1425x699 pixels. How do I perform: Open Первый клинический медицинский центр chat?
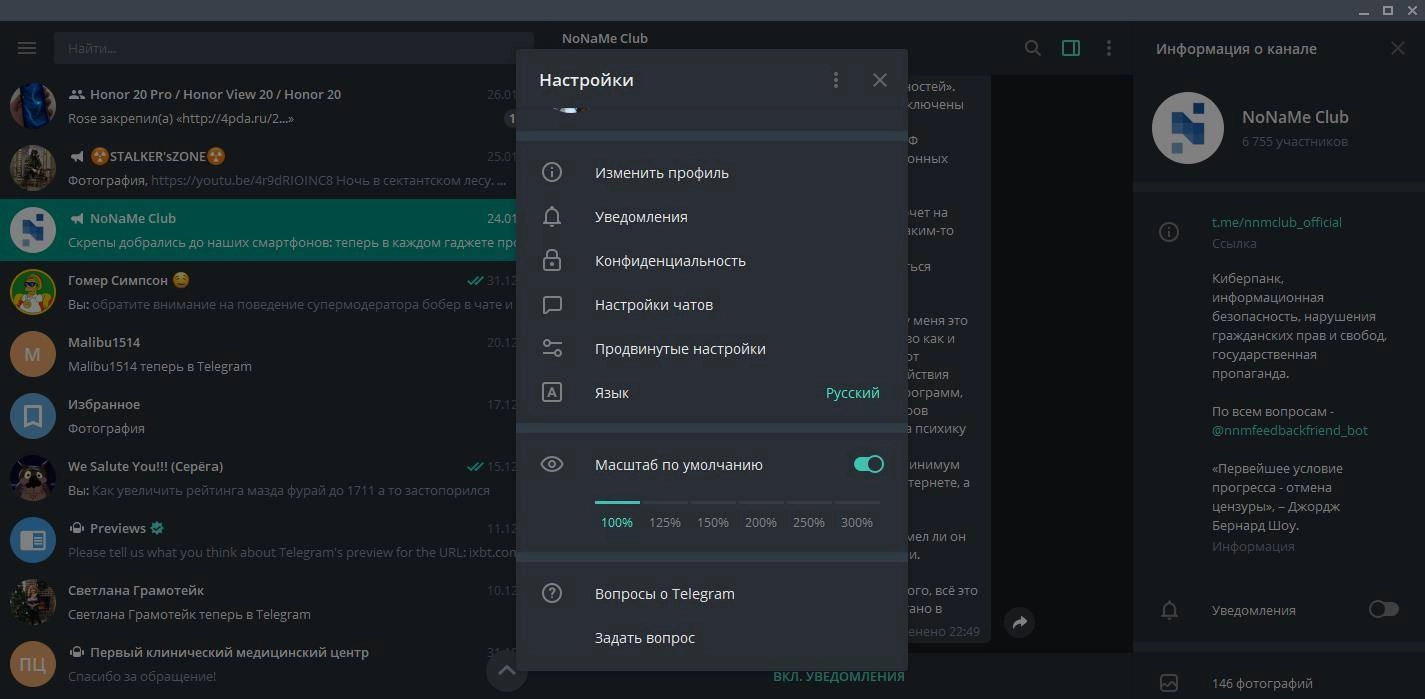[x=258, y=664]
